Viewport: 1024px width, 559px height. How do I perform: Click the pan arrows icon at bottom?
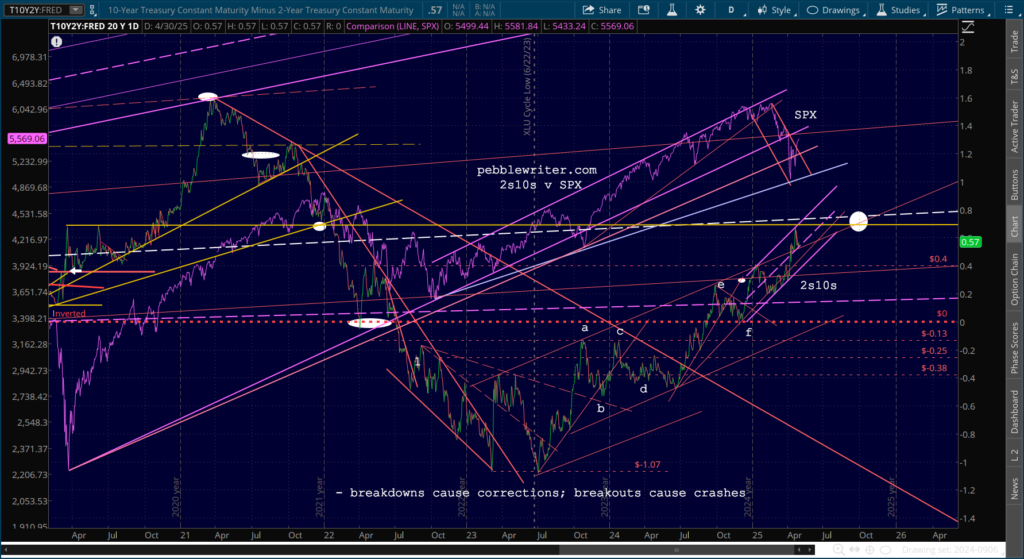tap(854, 550)
